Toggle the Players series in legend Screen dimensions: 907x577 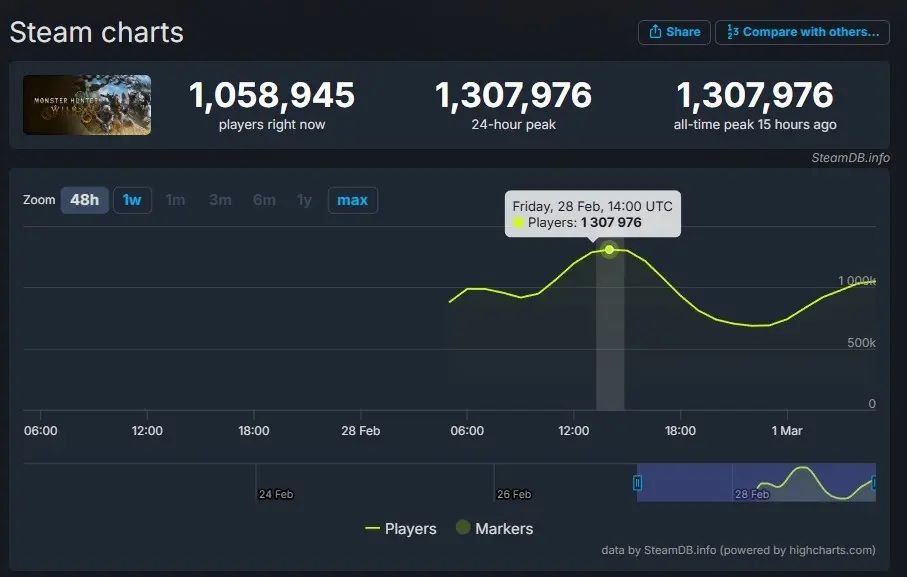[x=401, y=528]
